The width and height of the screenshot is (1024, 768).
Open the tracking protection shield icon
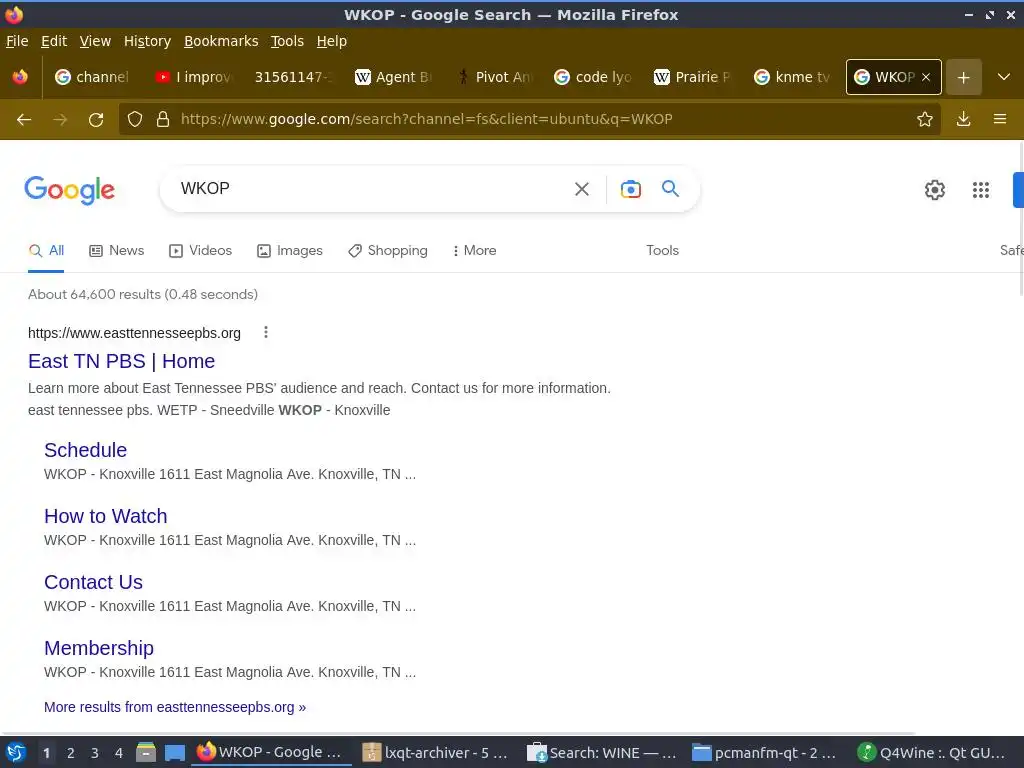coord(135,119)
